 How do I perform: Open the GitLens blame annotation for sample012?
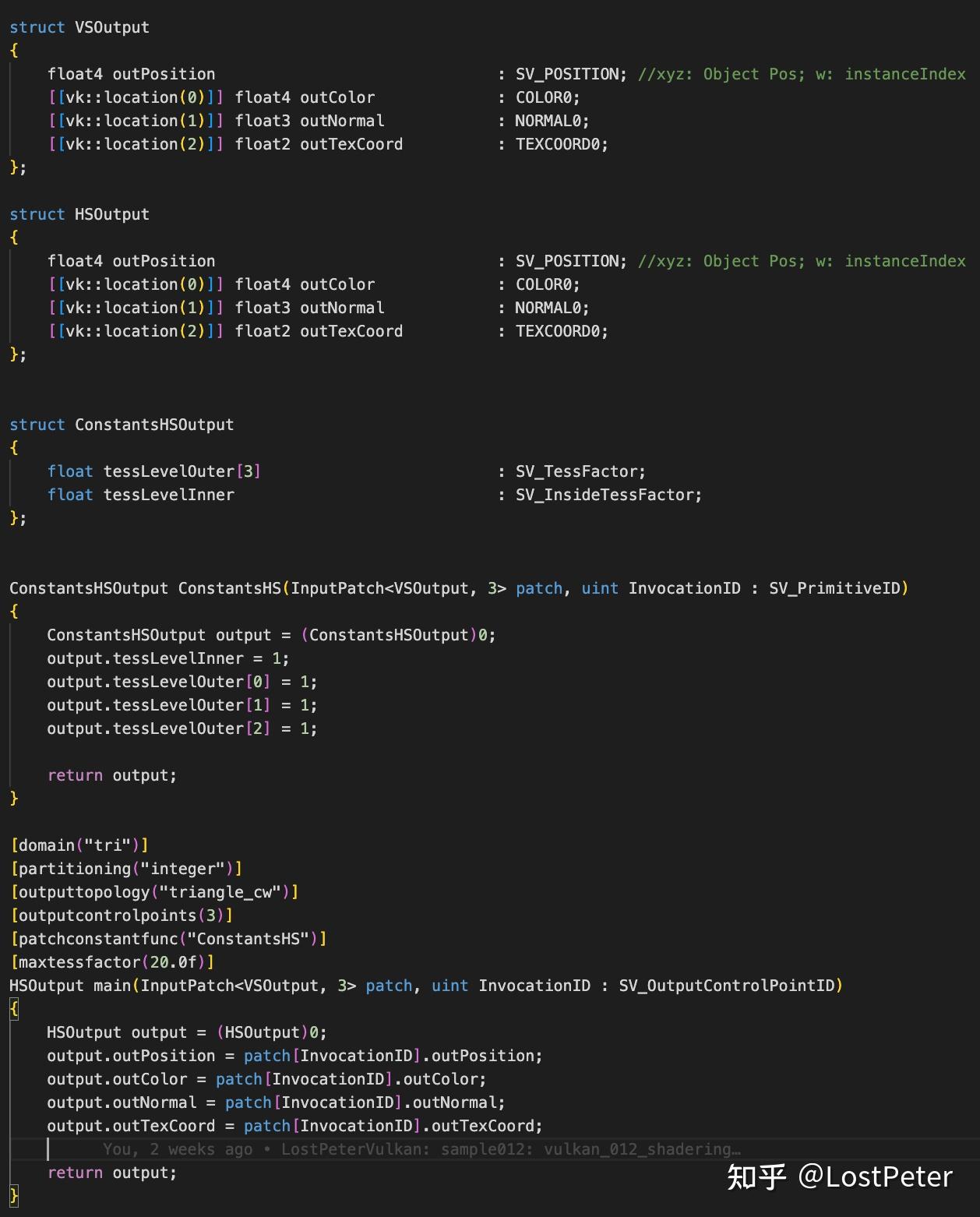tap(421, 1148)
